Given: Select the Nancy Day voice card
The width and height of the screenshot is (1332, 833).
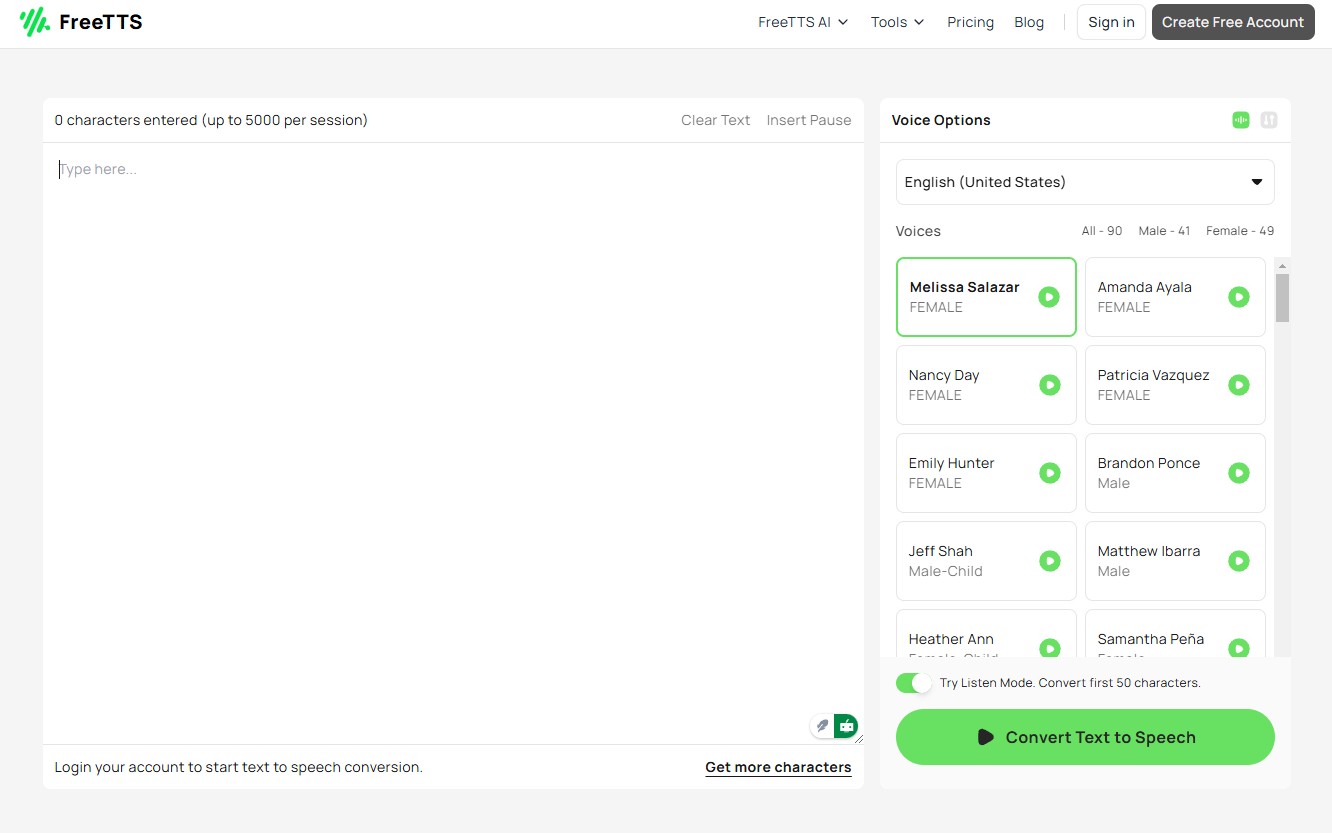Looking at the screenshot, I should (986, 385).
